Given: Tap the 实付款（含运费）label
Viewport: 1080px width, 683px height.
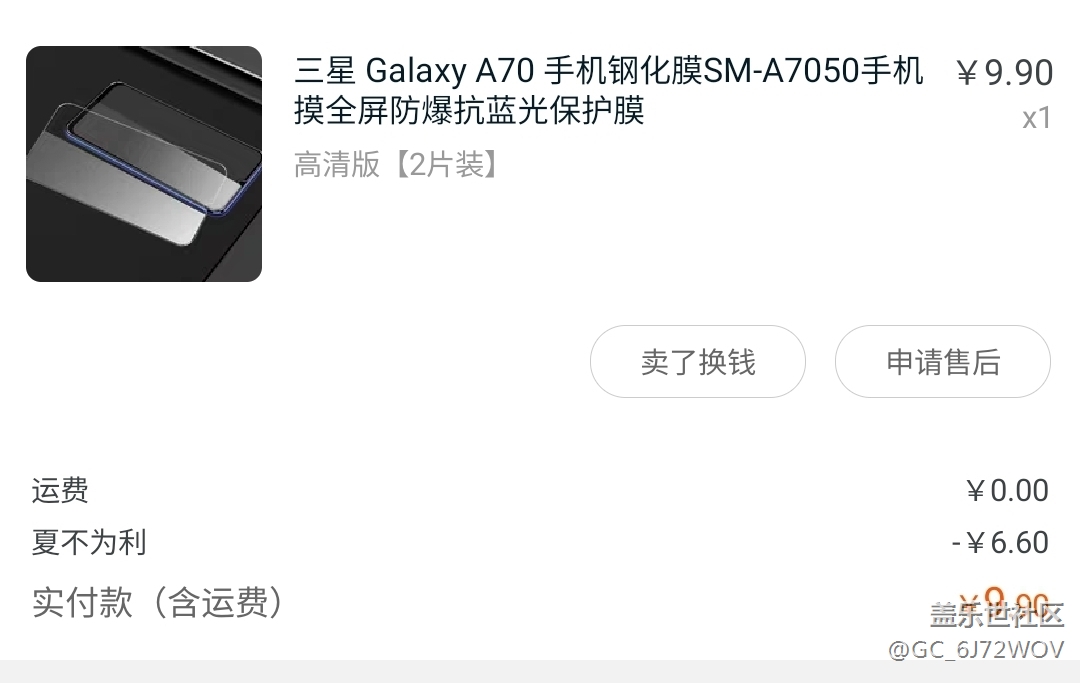Looking at the screenshot, I should [x=158, y=602].
